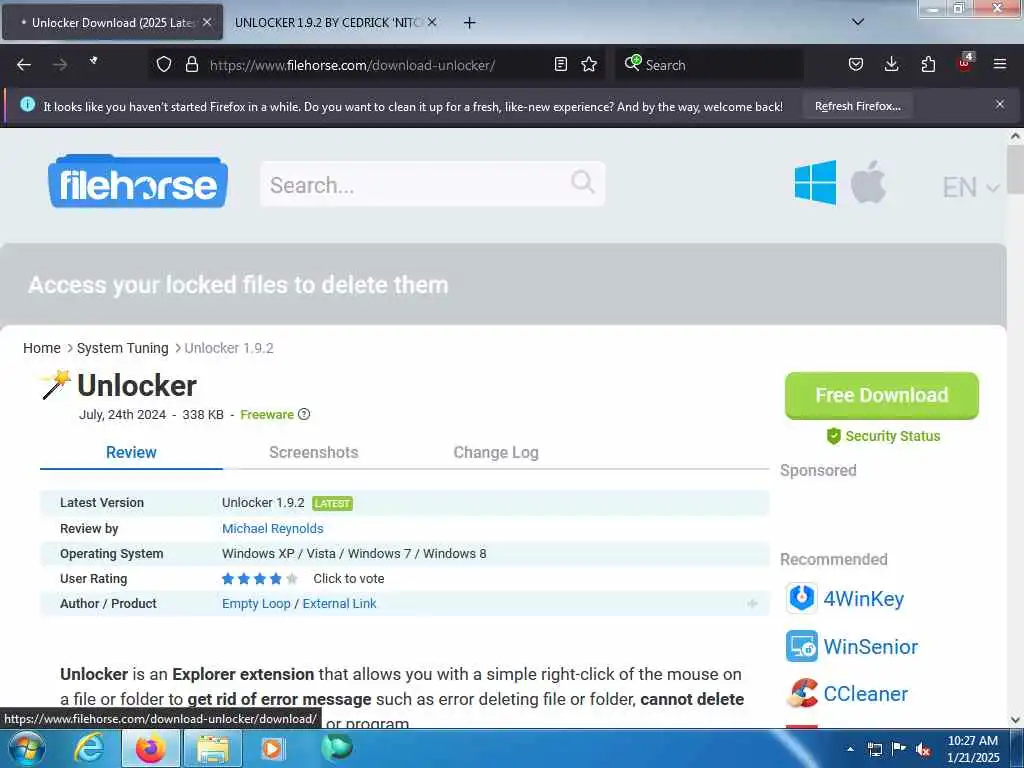Viewport: 1024px width, 768px height.
Task: Open the Michael Reynolds reviewer link
Action: 272,528
